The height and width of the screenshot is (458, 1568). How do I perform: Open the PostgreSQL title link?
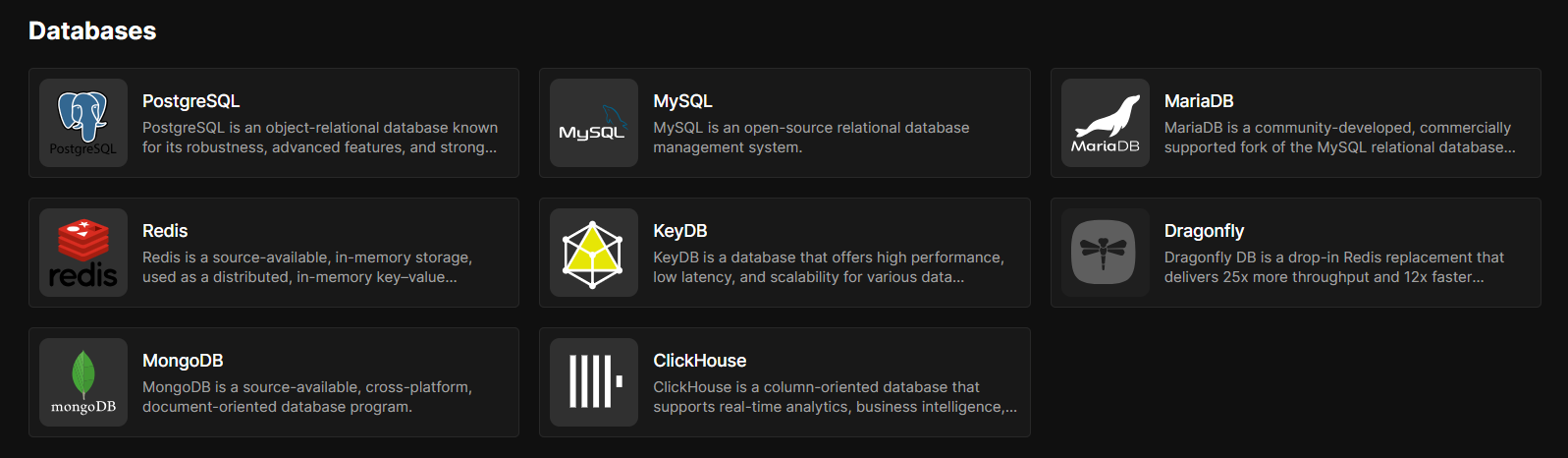tap(190, 101)
